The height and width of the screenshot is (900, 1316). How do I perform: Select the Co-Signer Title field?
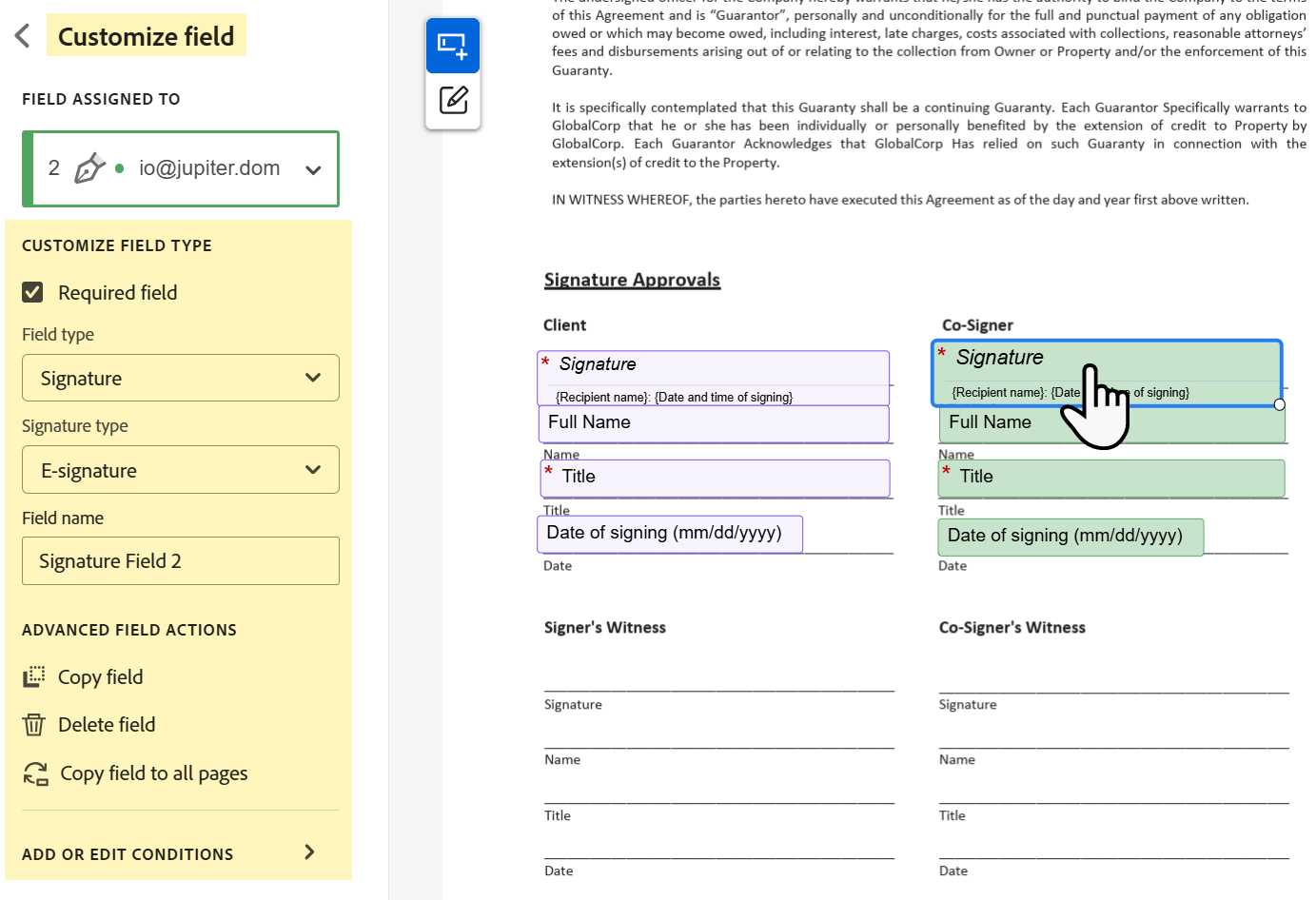(x=1111, y=479)
